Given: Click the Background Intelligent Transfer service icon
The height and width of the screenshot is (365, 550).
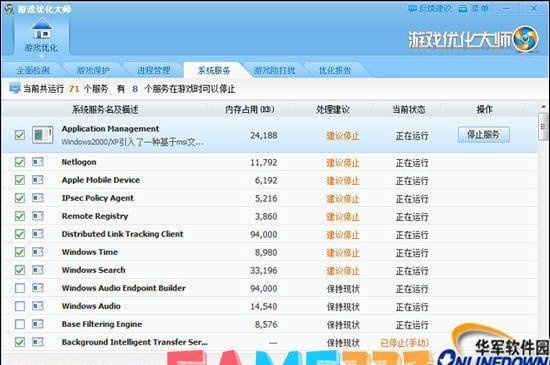Looking at the screenshot, I should [x=38, y=342].
